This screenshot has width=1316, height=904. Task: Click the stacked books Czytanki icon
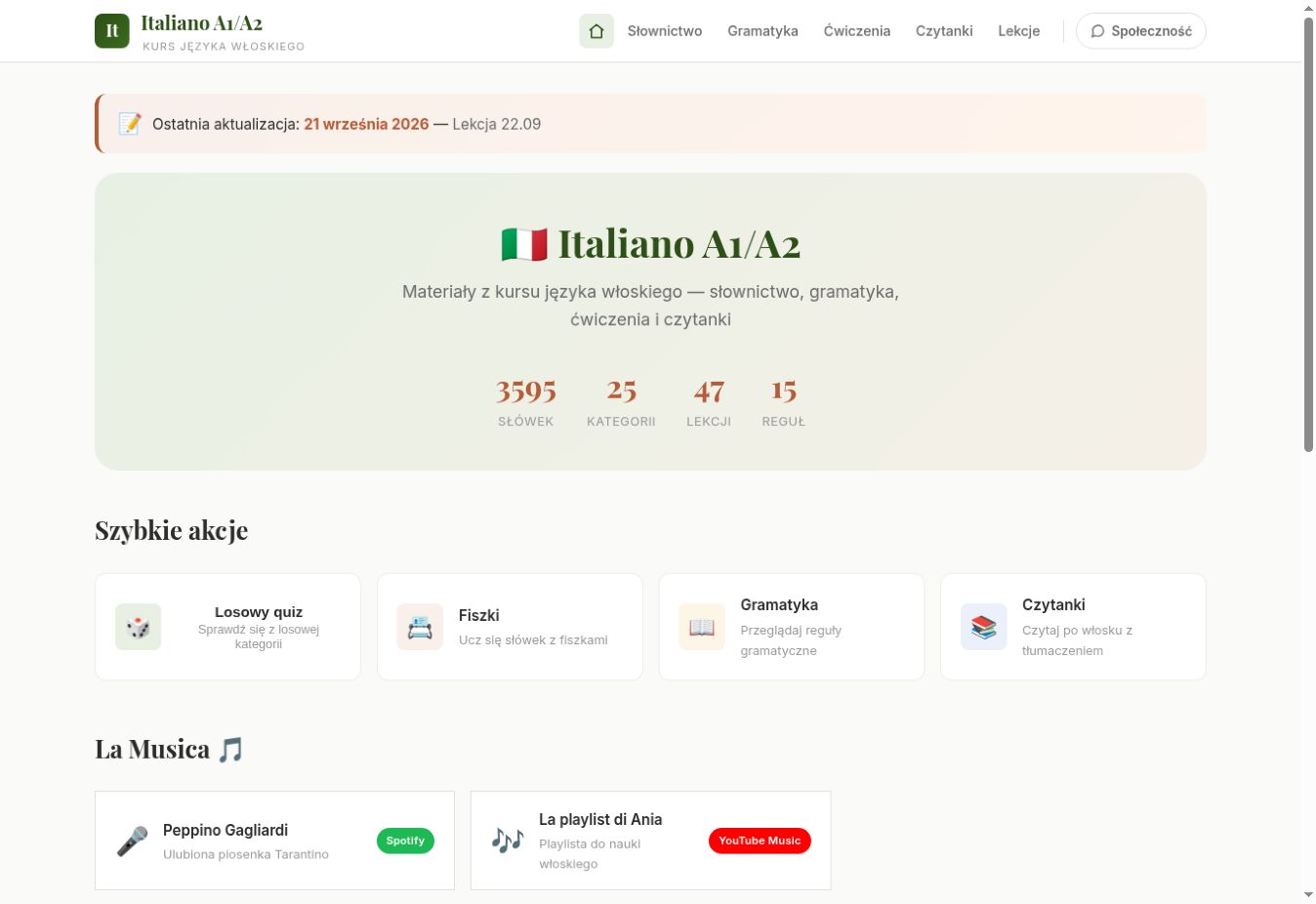point(984,627)
